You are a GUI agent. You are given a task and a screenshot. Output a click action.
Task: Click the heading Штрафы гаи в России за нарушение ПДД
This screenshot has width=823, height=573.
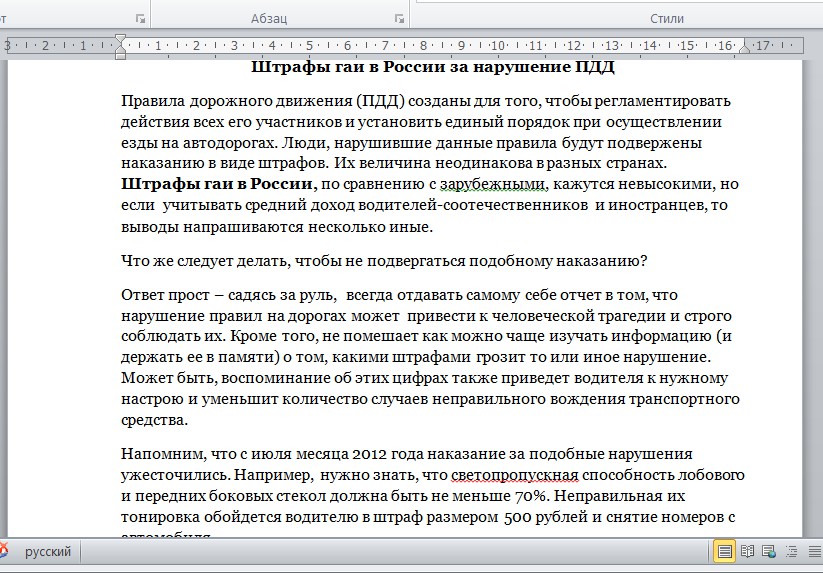coord(433,67)
